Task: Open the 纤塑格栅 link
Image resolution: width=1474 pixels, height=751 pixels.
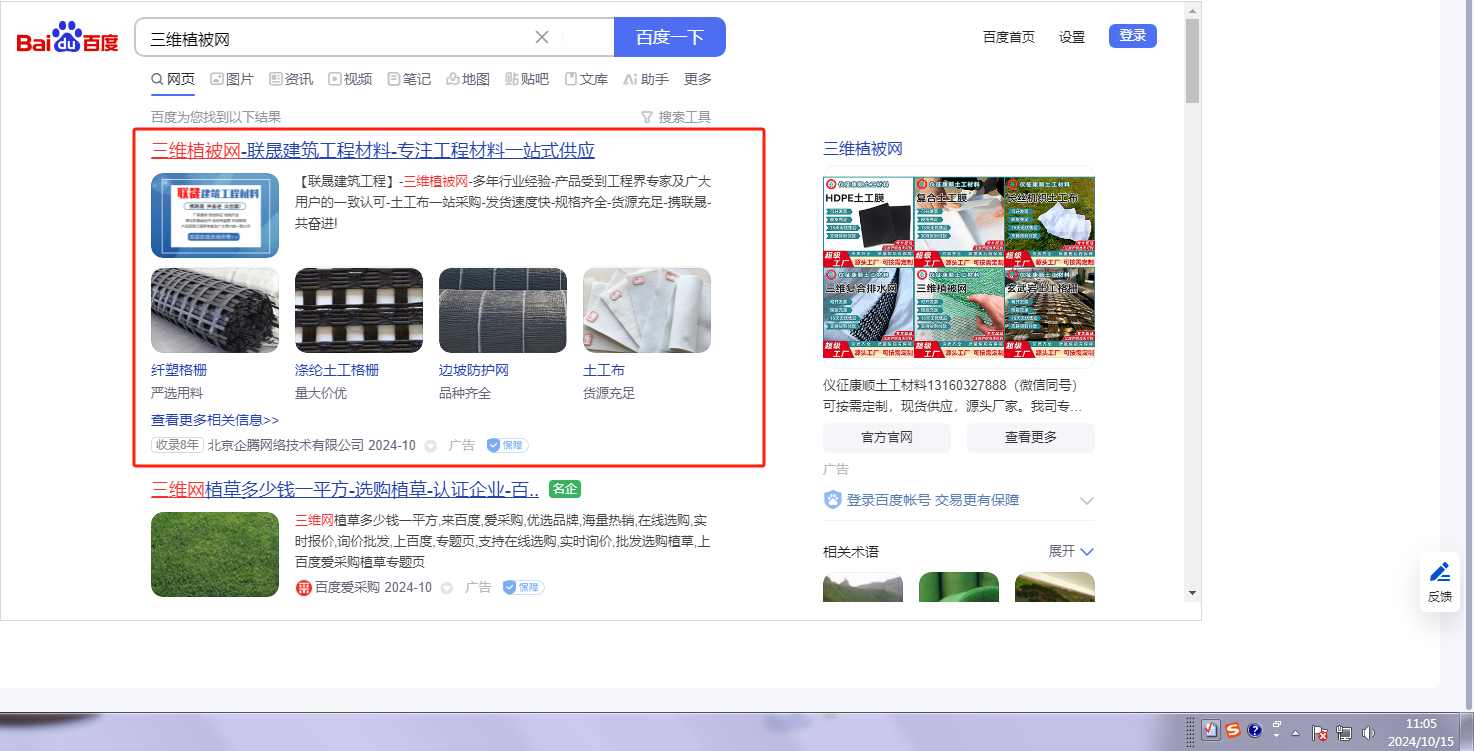Action: pyautogui.click(x=179, y=370)
